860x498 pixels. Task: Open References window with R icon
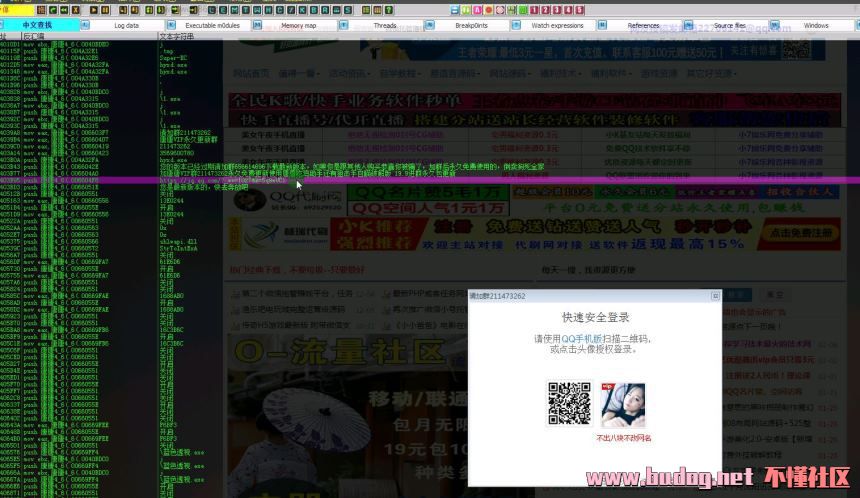[325, 10]
